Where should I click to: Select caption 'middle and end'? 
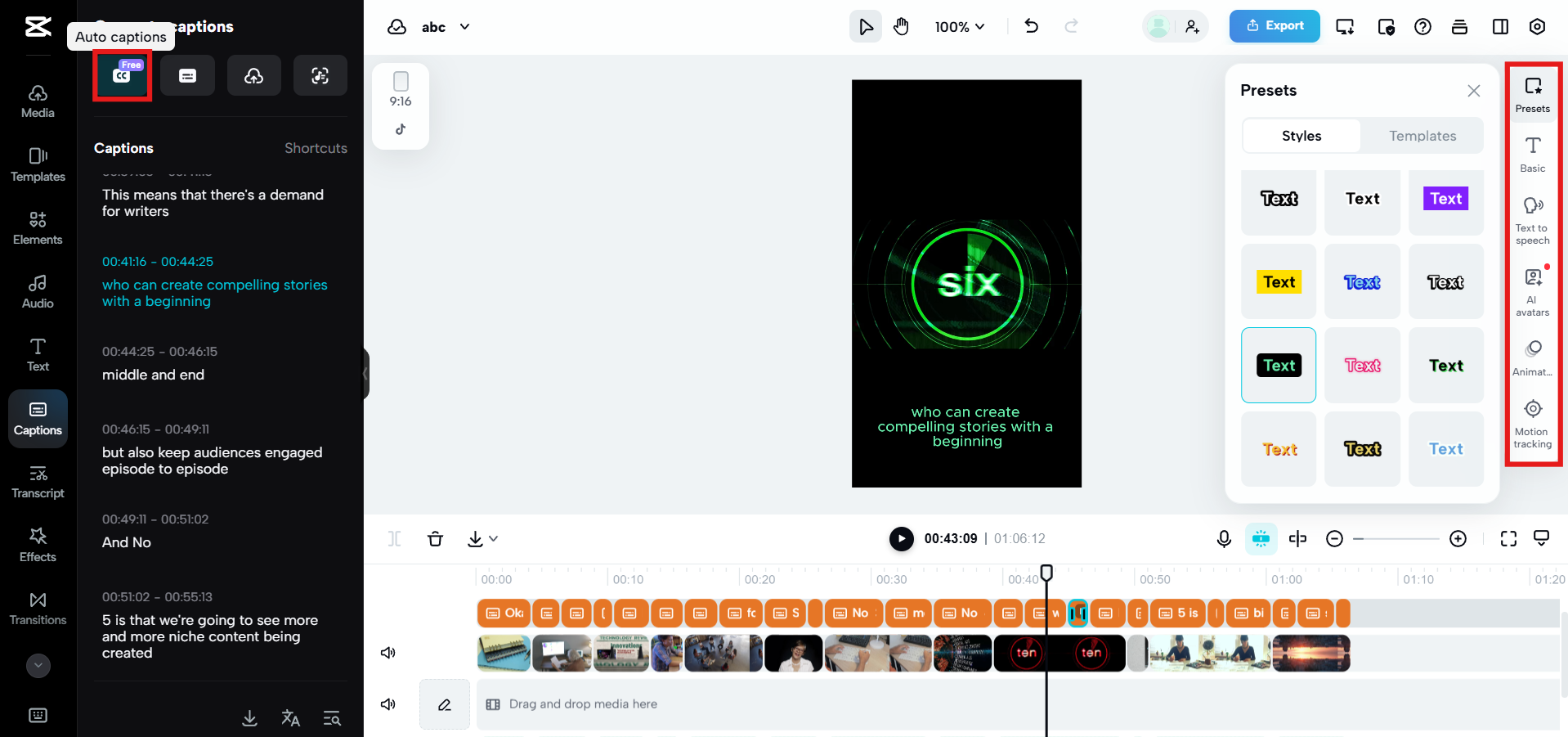(x=153, y=375)
